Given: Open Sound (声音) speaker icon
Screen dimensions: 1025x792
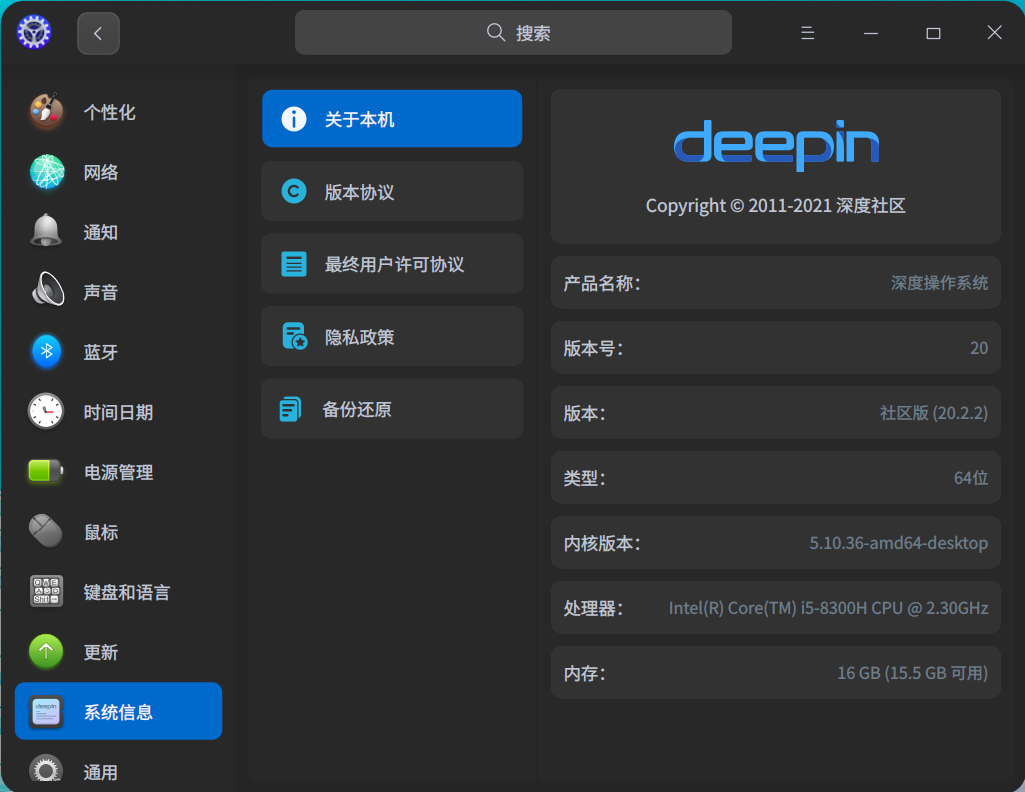Looking at the screenshot, I should click(x=46, y=292).
